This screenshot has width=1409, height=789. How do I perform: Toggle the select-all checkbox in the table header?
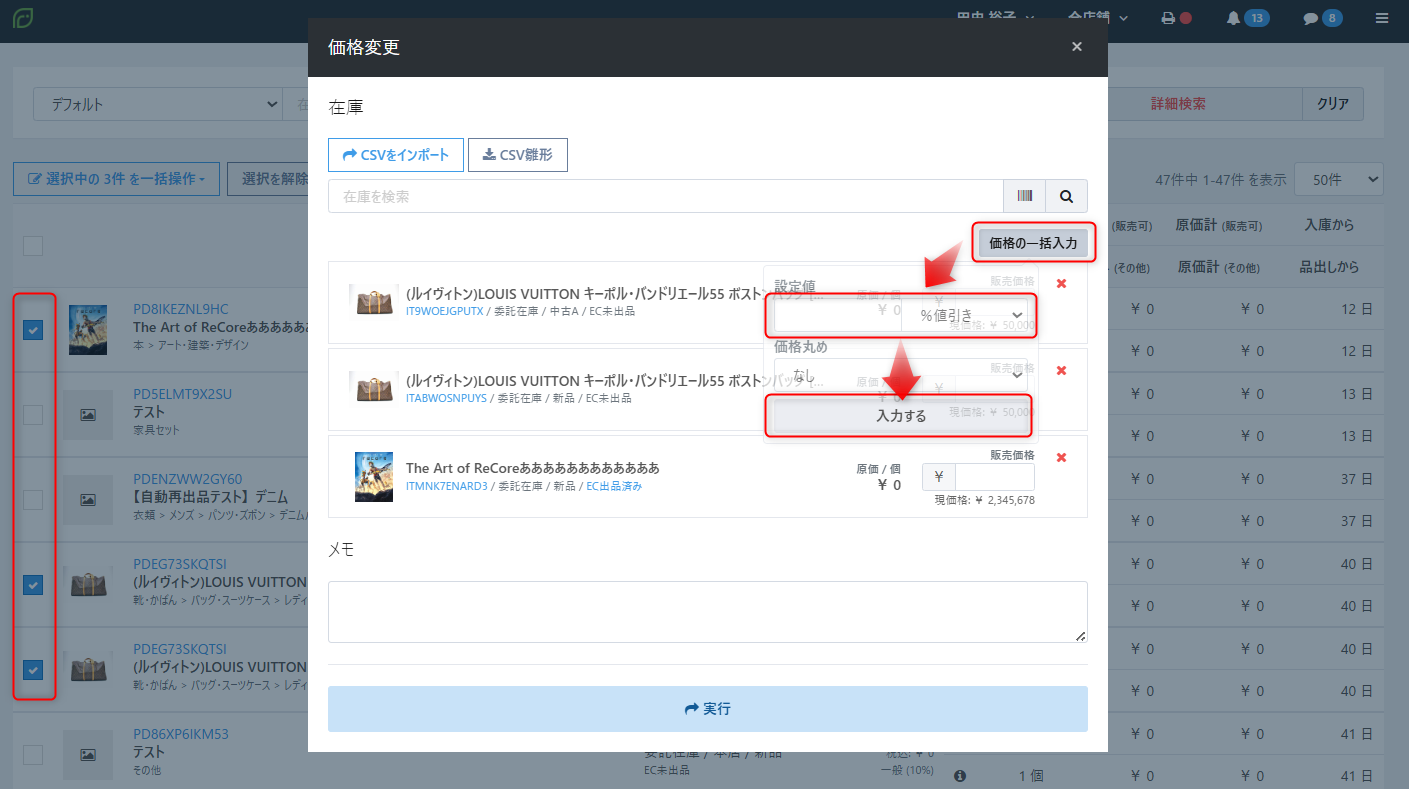(33, 246)
